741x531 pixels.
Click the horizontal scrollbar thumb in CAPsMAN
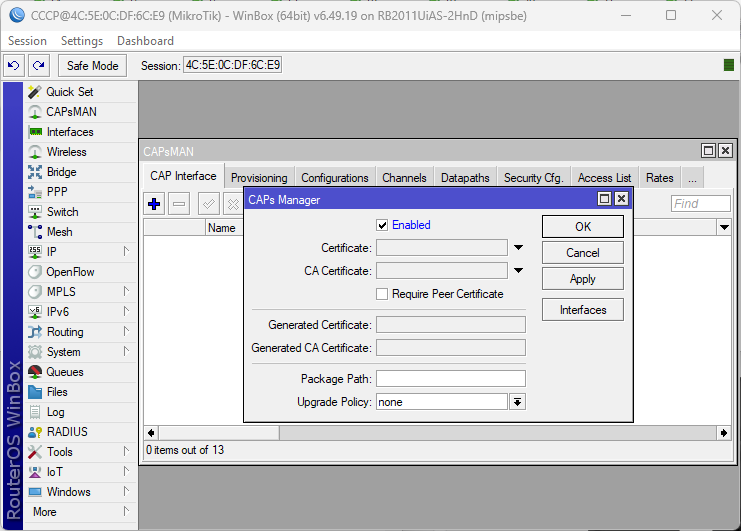point(219,433)
